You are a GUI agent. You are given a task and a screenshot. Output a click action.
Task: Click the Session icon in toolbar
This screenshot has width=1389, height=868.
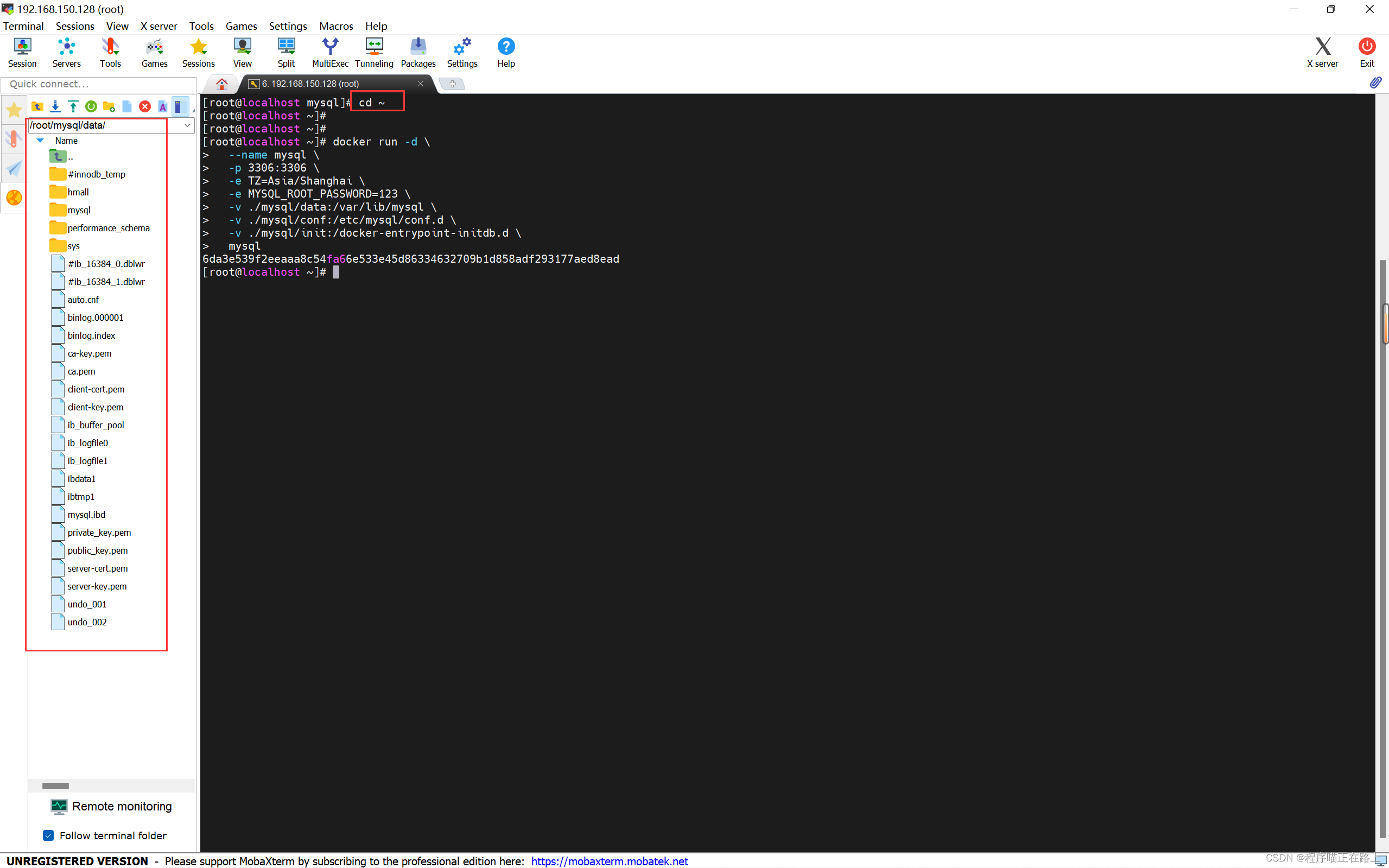coord(22,51)
